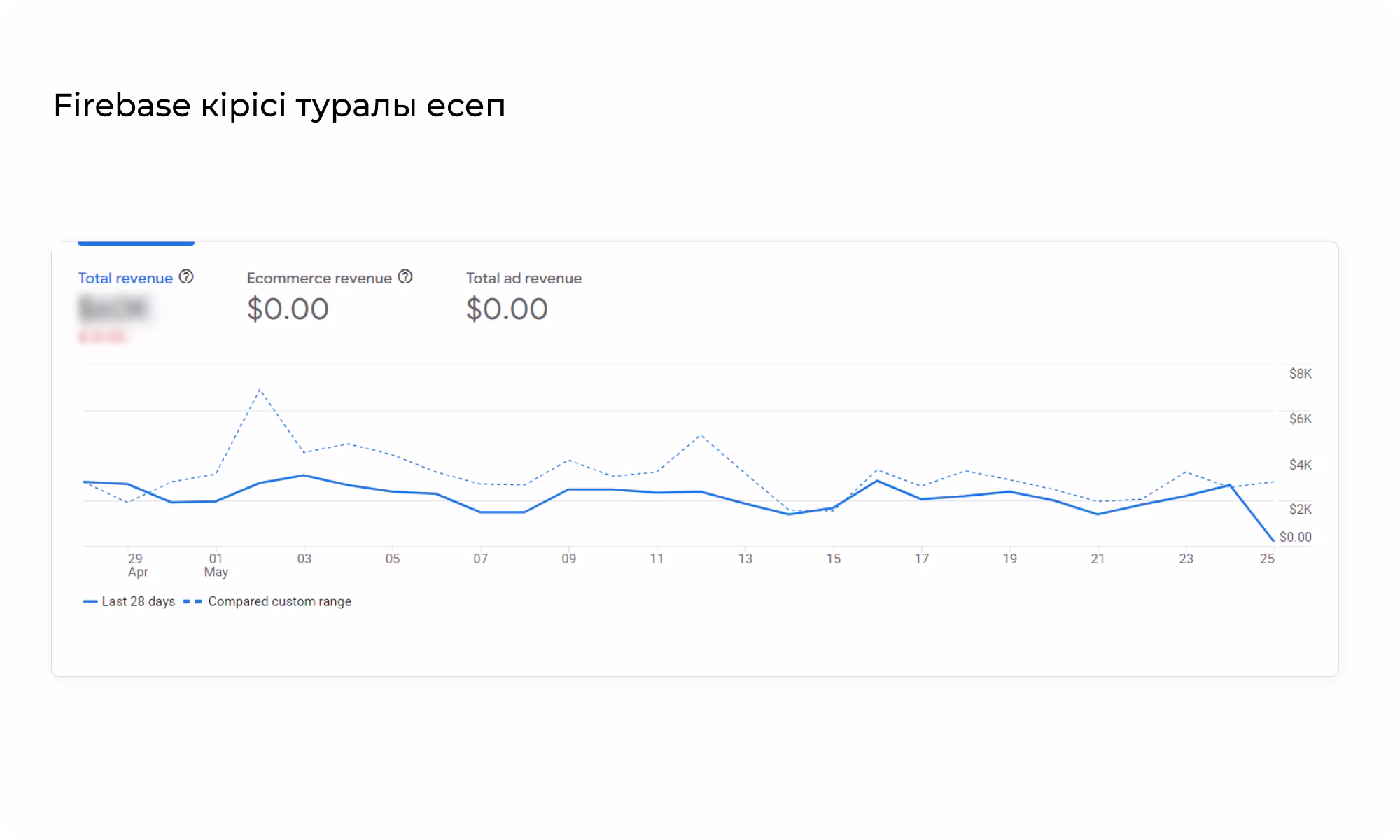1400x840 pixels.
Task: Click the red percentage change under Total revenue
Action: tap(102, 337)
